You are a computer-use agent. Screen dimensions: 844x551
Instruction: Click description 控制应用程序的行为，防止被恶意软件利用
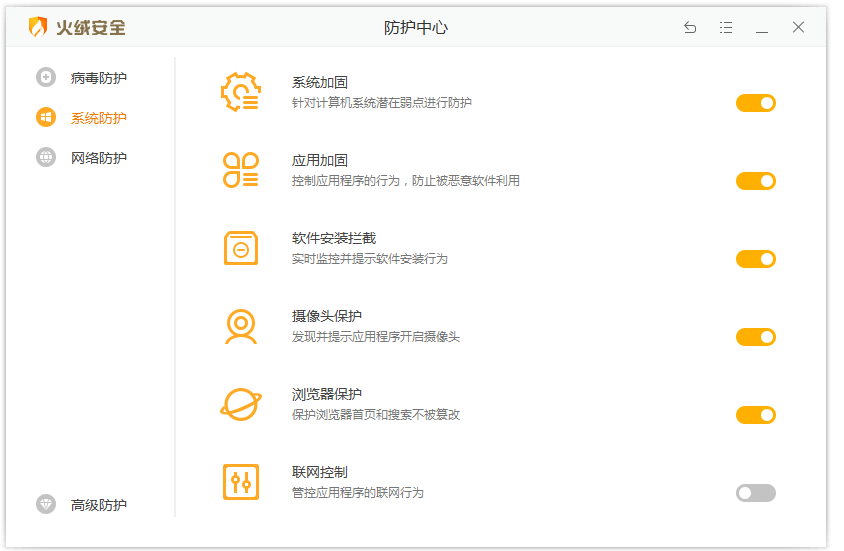[x=406, y=181]
